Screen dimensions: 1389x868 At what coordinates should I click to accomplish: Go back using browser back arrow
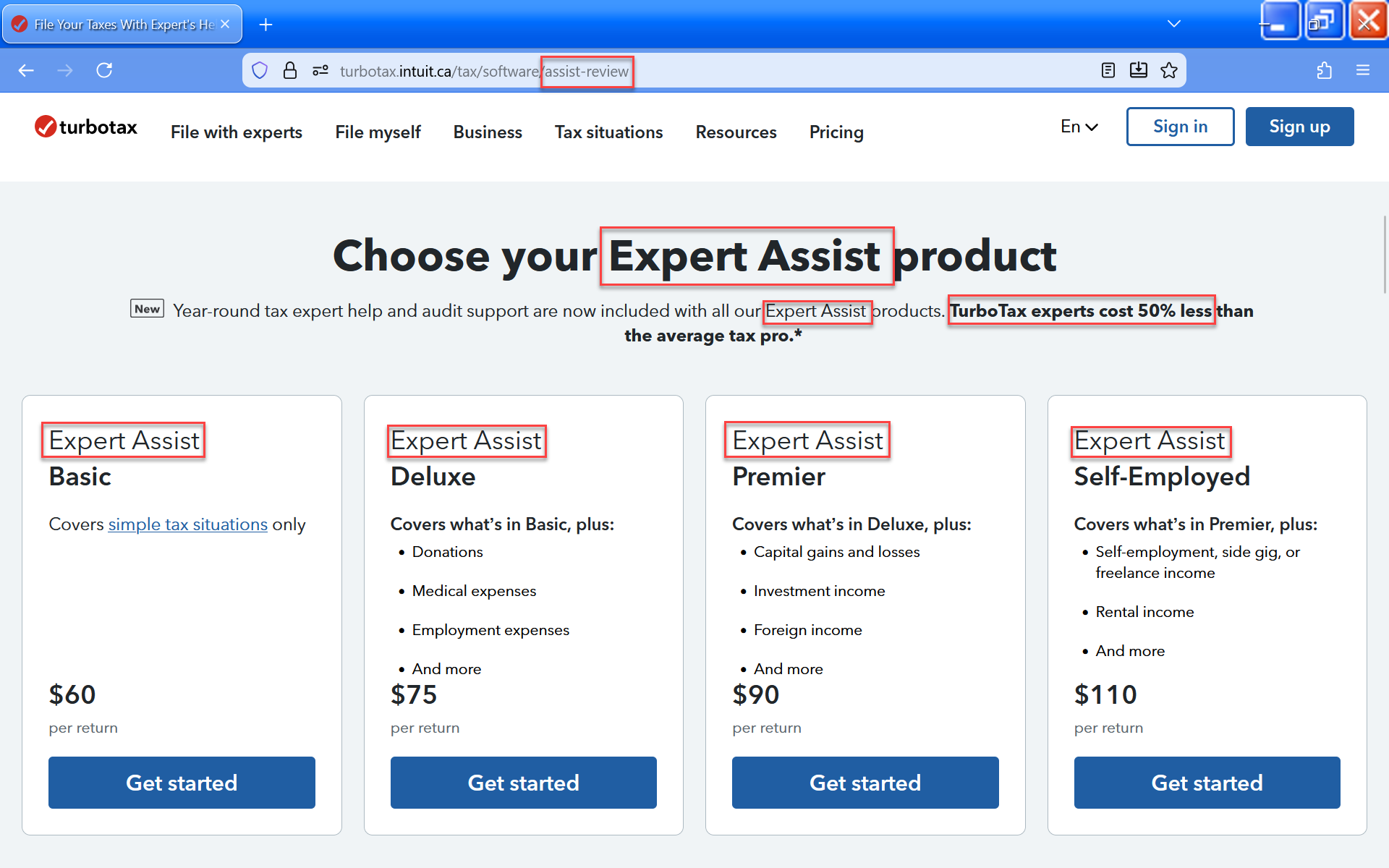27,70
